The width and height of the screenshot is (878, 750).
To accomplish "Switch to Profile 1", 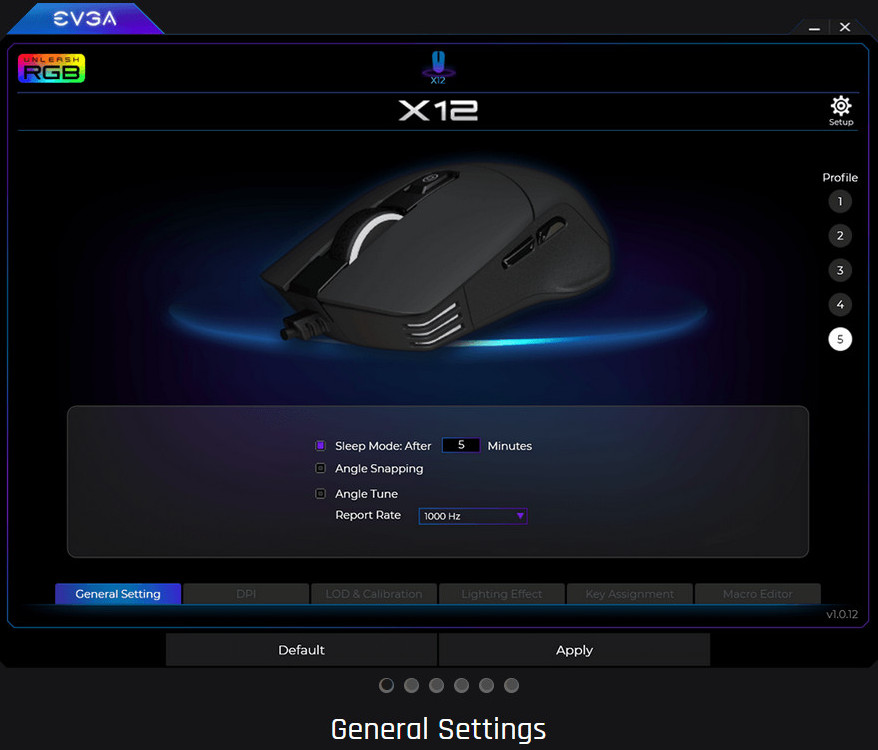I will [840, 201].
